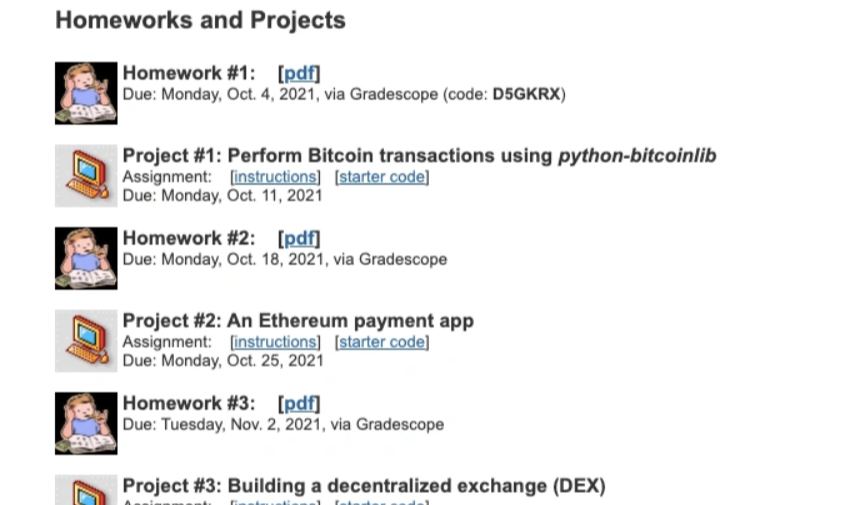Click the Project #2 computer icon
Screen dimensions: 842x505
click(x=86, y=341)
